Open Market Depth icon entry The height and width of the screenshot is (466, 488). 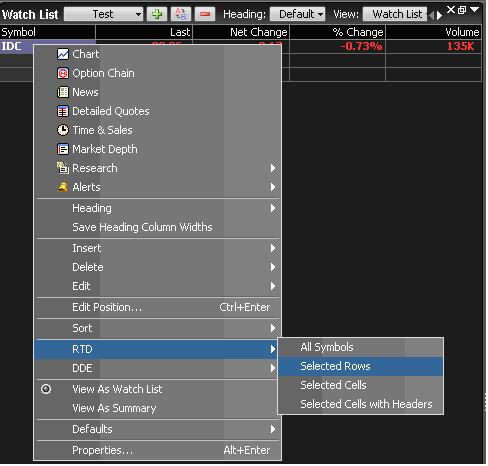click(x=63, y=149)
